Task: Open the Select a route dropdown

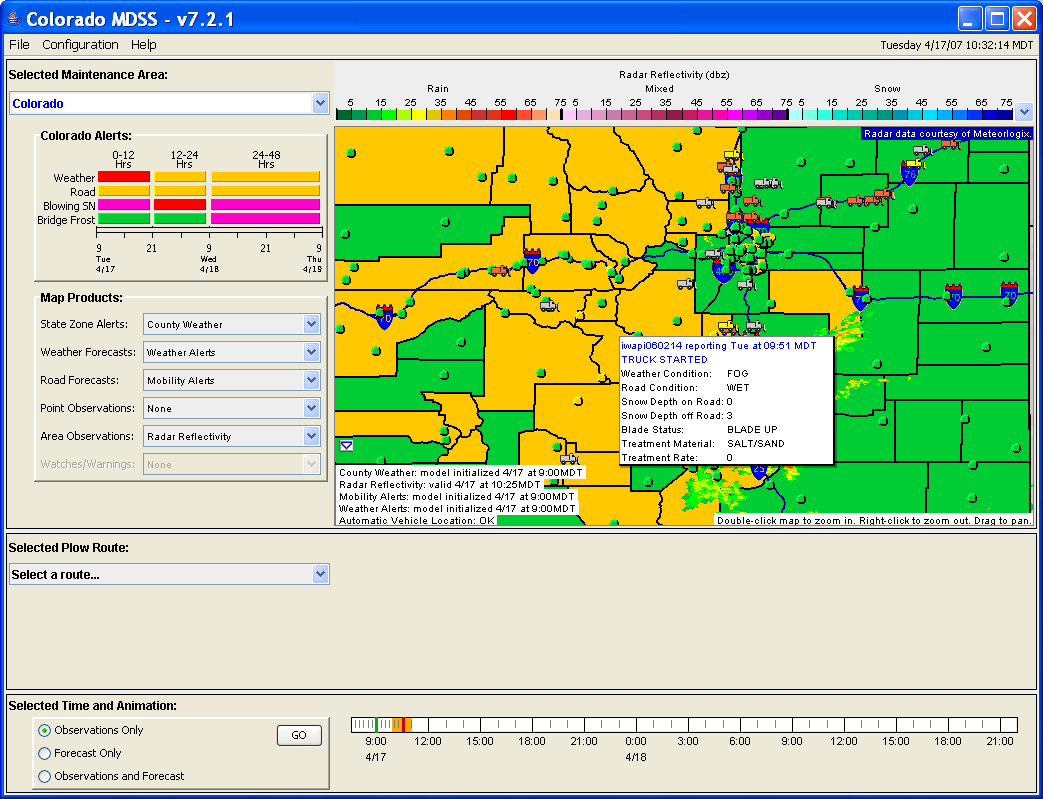Action: coord(320,574)
